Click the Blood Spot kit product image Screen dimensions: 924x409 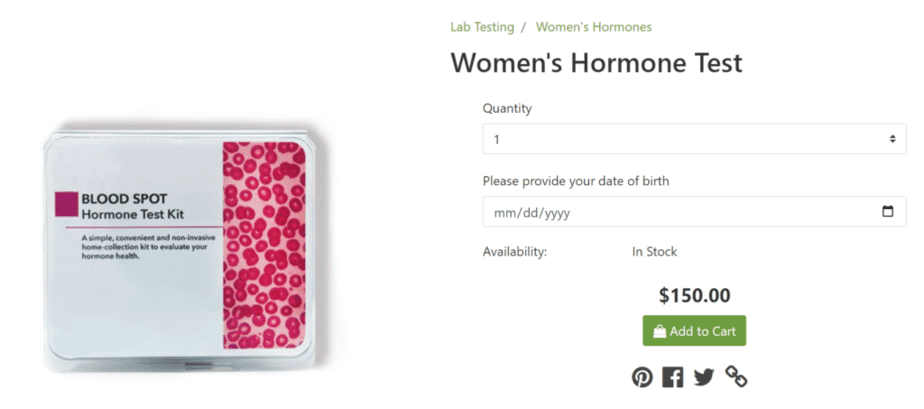180,250
